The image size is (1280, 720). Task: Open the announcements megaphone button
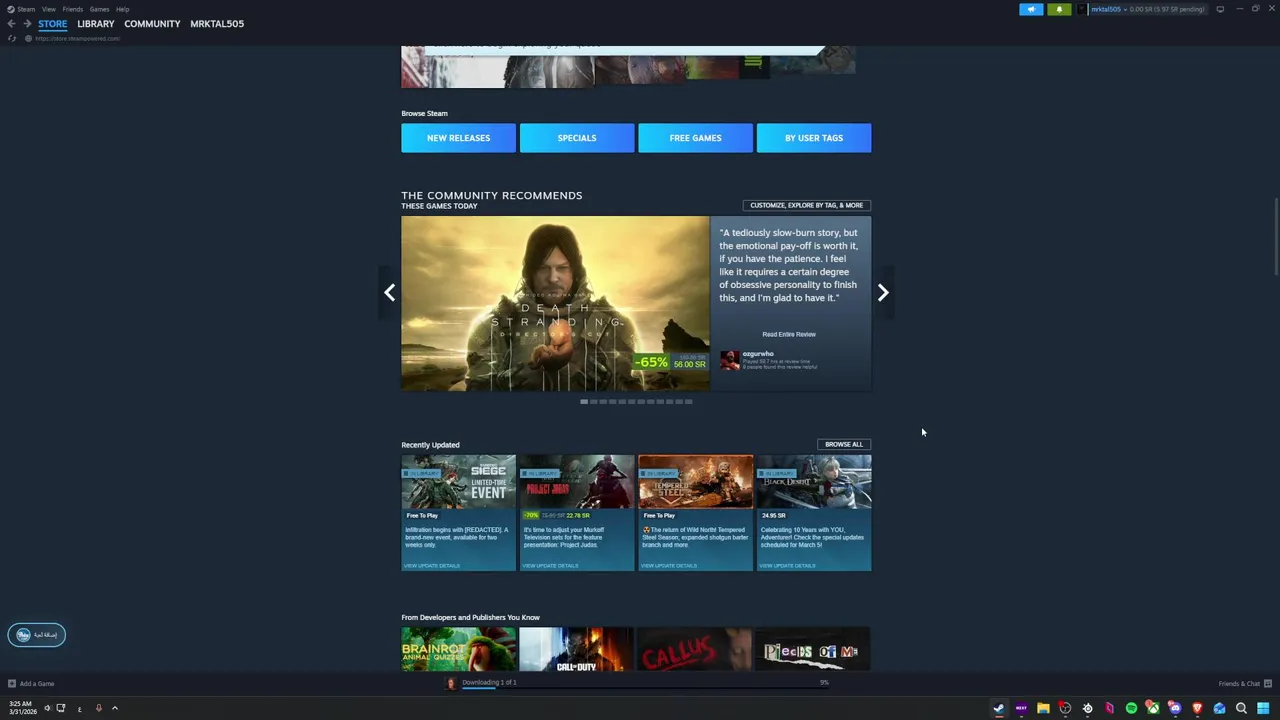click(1031, 9)
